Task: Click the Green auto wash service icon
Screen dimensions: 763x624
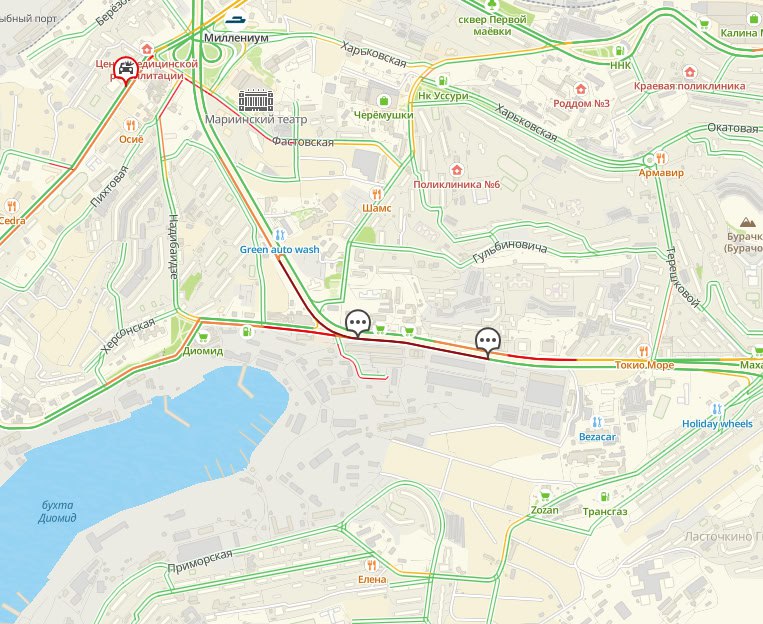Action: coord(279,236)
